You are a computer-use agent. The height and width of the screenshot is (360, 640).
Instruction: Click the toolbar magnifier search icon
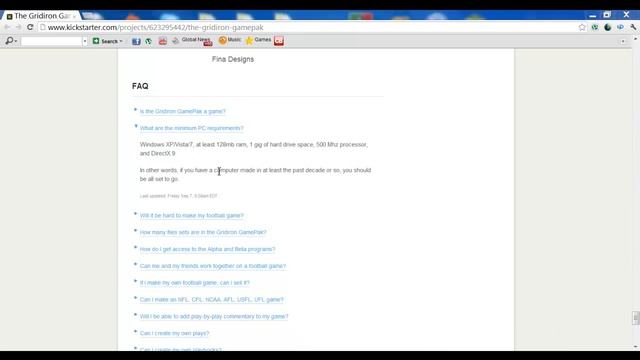pos(9,41)
